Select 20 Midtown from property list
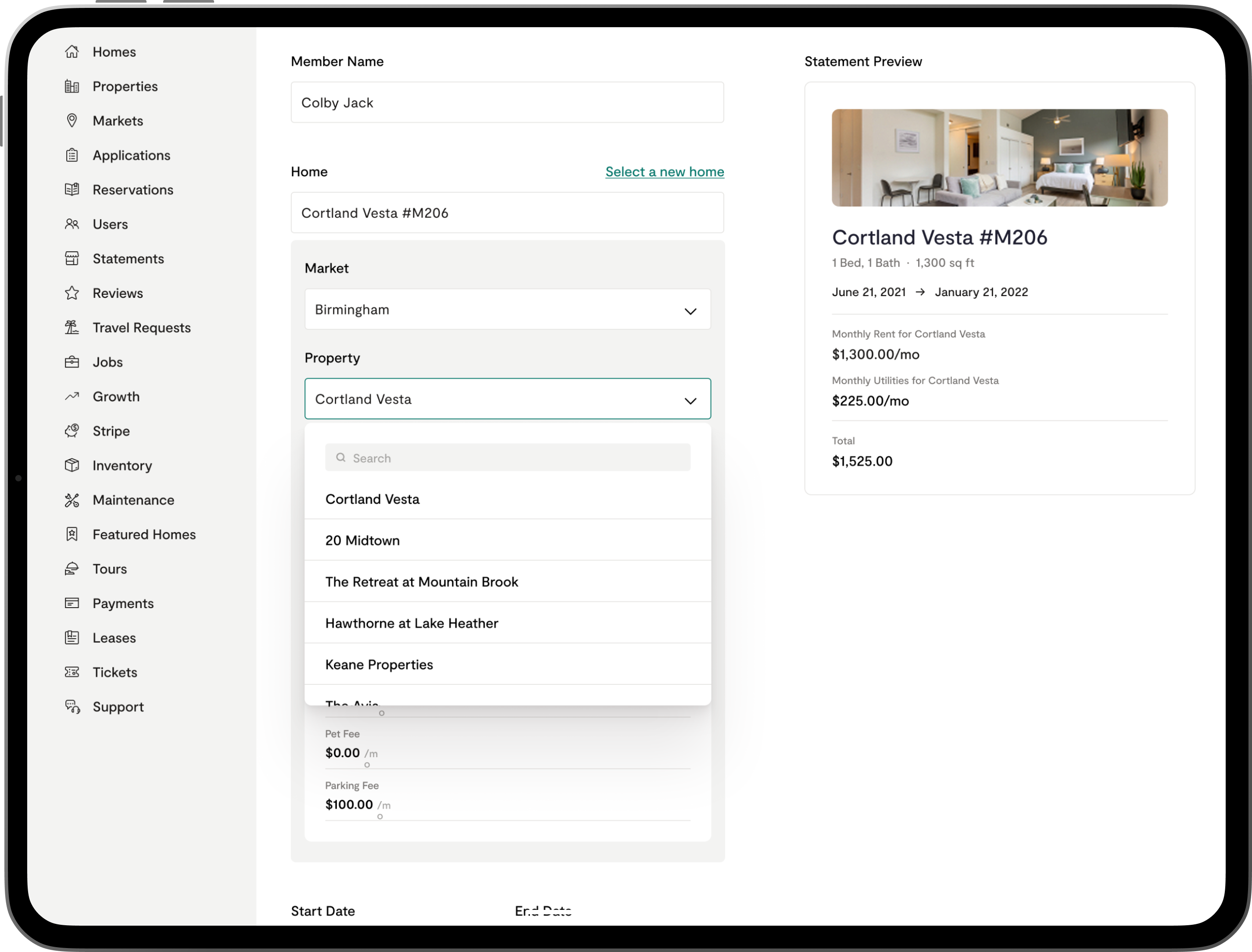The width and height of the screenshot is (1252, 952). pos(362,540)
